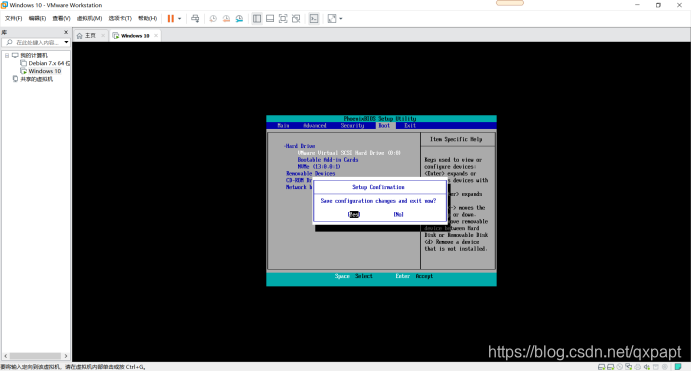Screen dimensions: 692x371
Task: Select Bootable Add-in Cards entry
Action: point(328,160)
